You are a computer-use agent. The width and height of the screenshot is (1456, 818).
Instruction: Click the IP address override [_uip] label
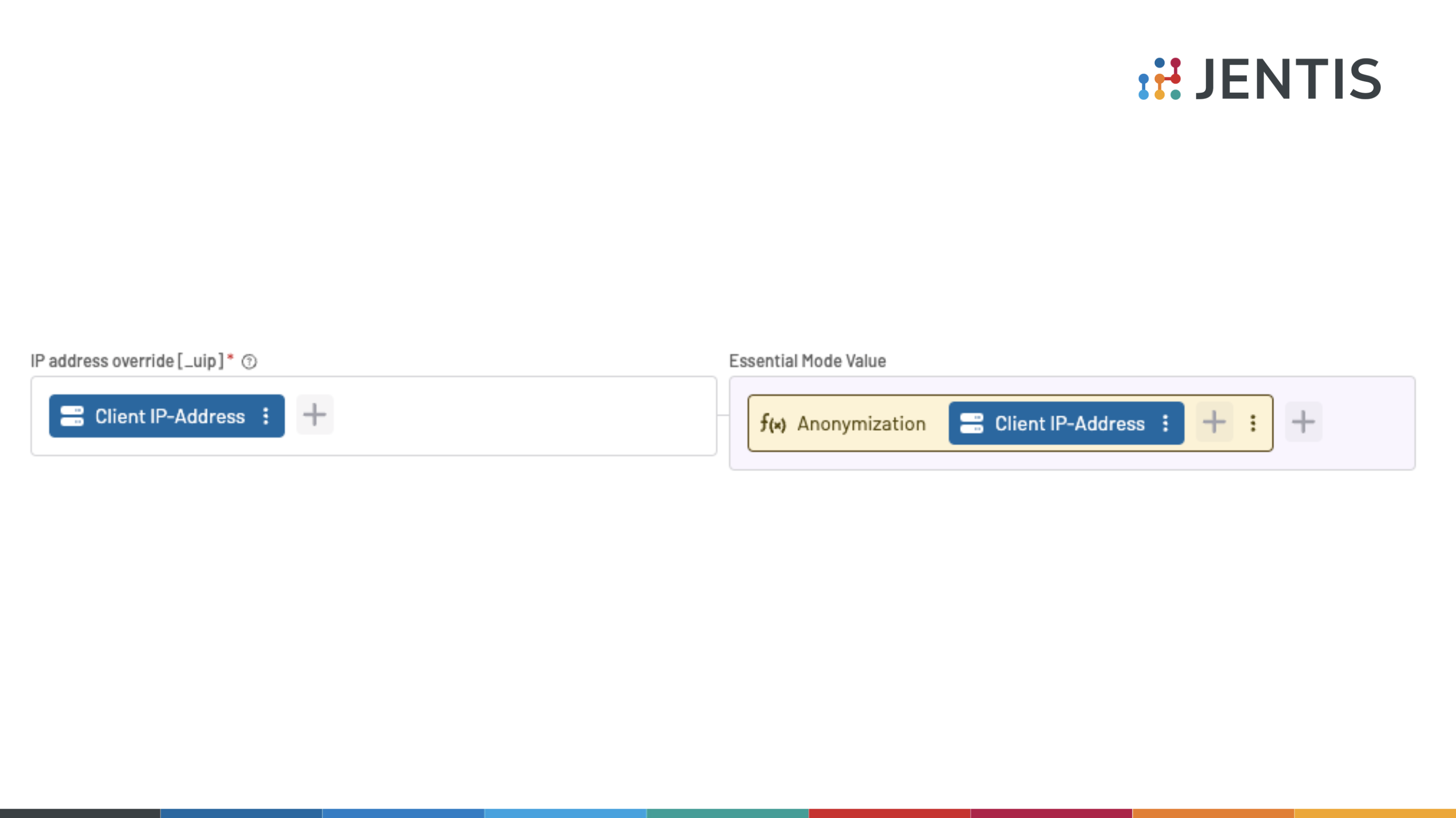127,361
